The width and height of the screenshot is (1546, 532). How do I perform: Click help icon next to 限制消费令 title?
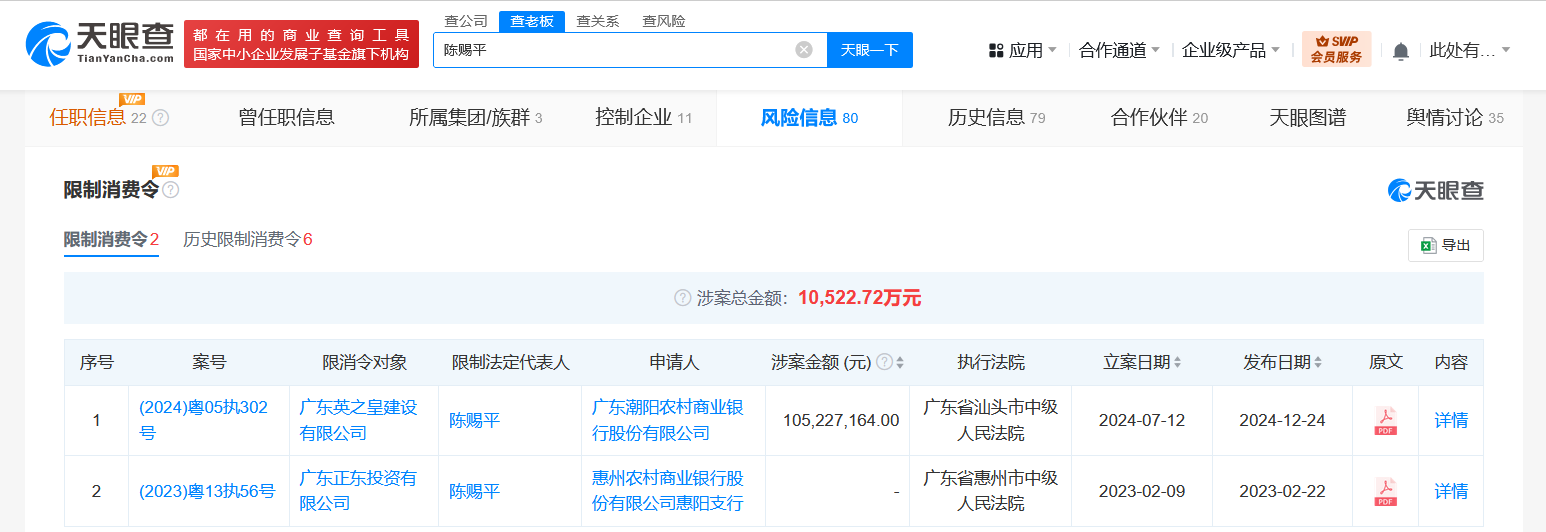[x=171, y=190]
